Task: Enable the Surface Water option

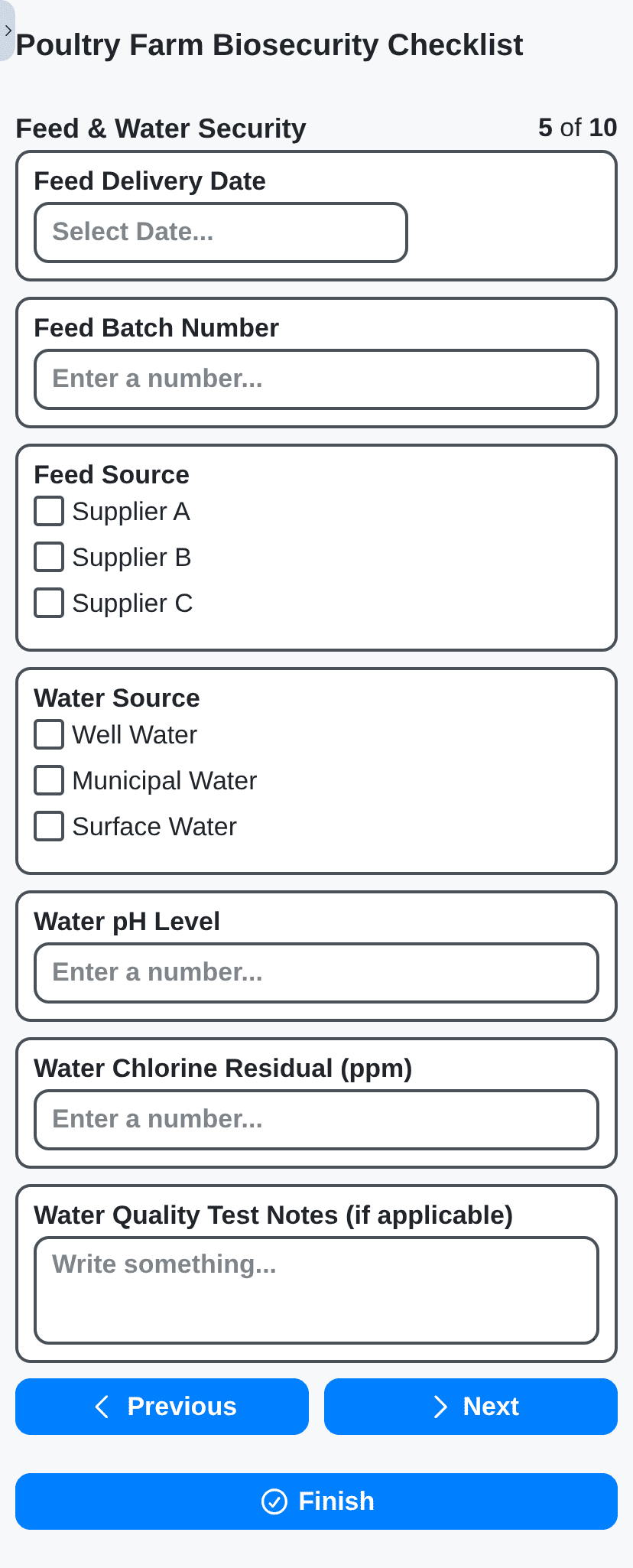Action: (x=48, y=826)
